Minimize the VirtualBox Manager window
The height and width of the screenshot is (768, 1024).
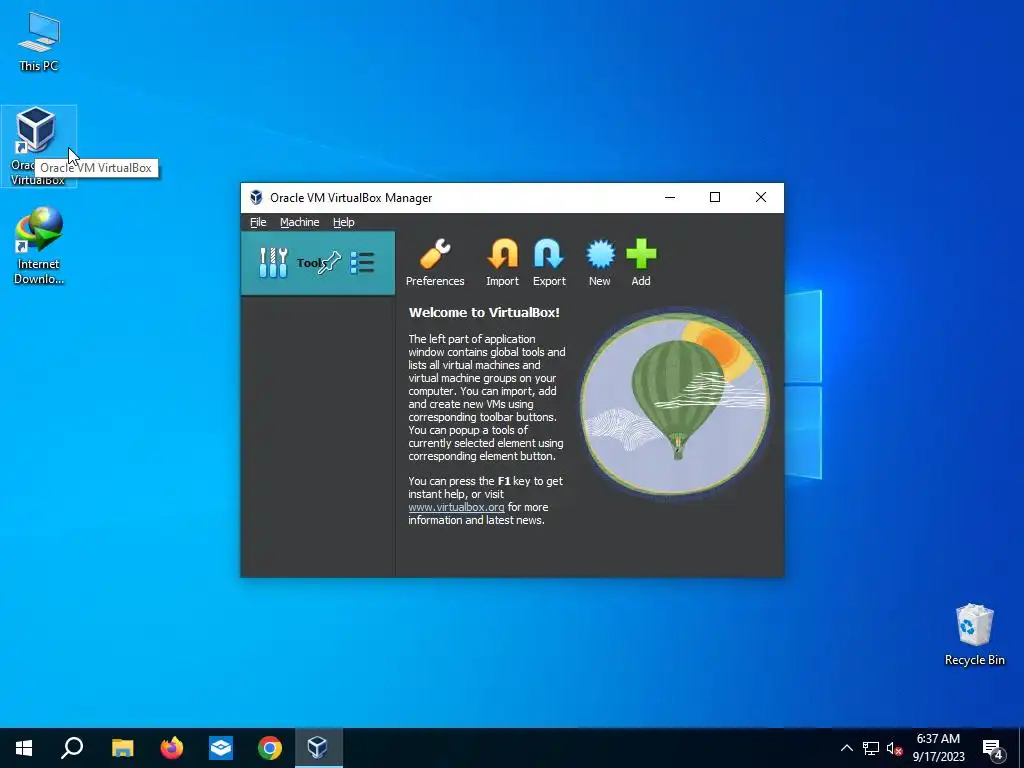(670, 197)
